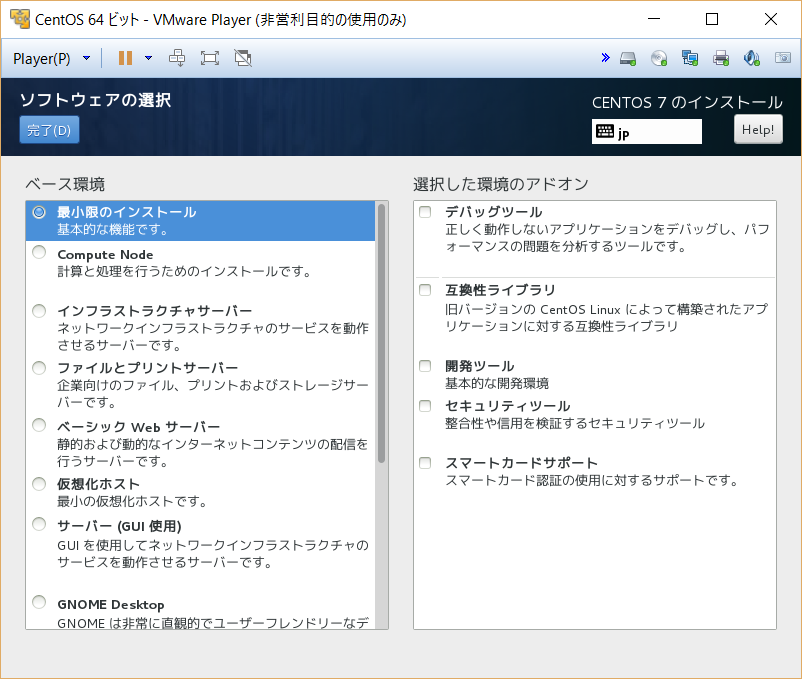Screen dimensions: 802x679
Task: Expand the suspend options dropdown arrow
Action: tap(147, 58)
